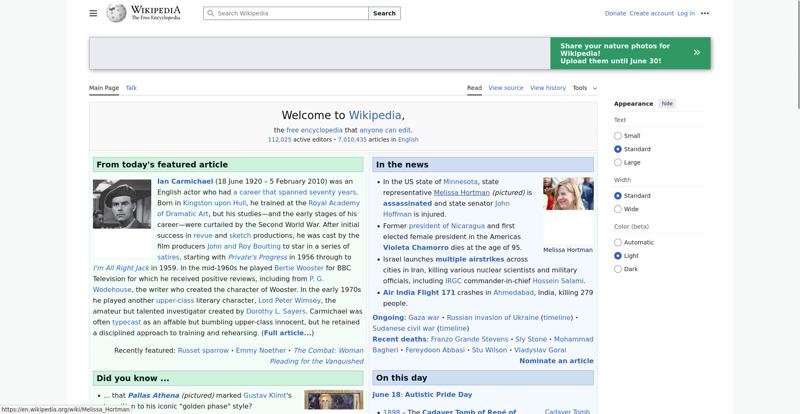800x414 pixels.
Task: Select Dark color mode
Action: pos(618,269)
